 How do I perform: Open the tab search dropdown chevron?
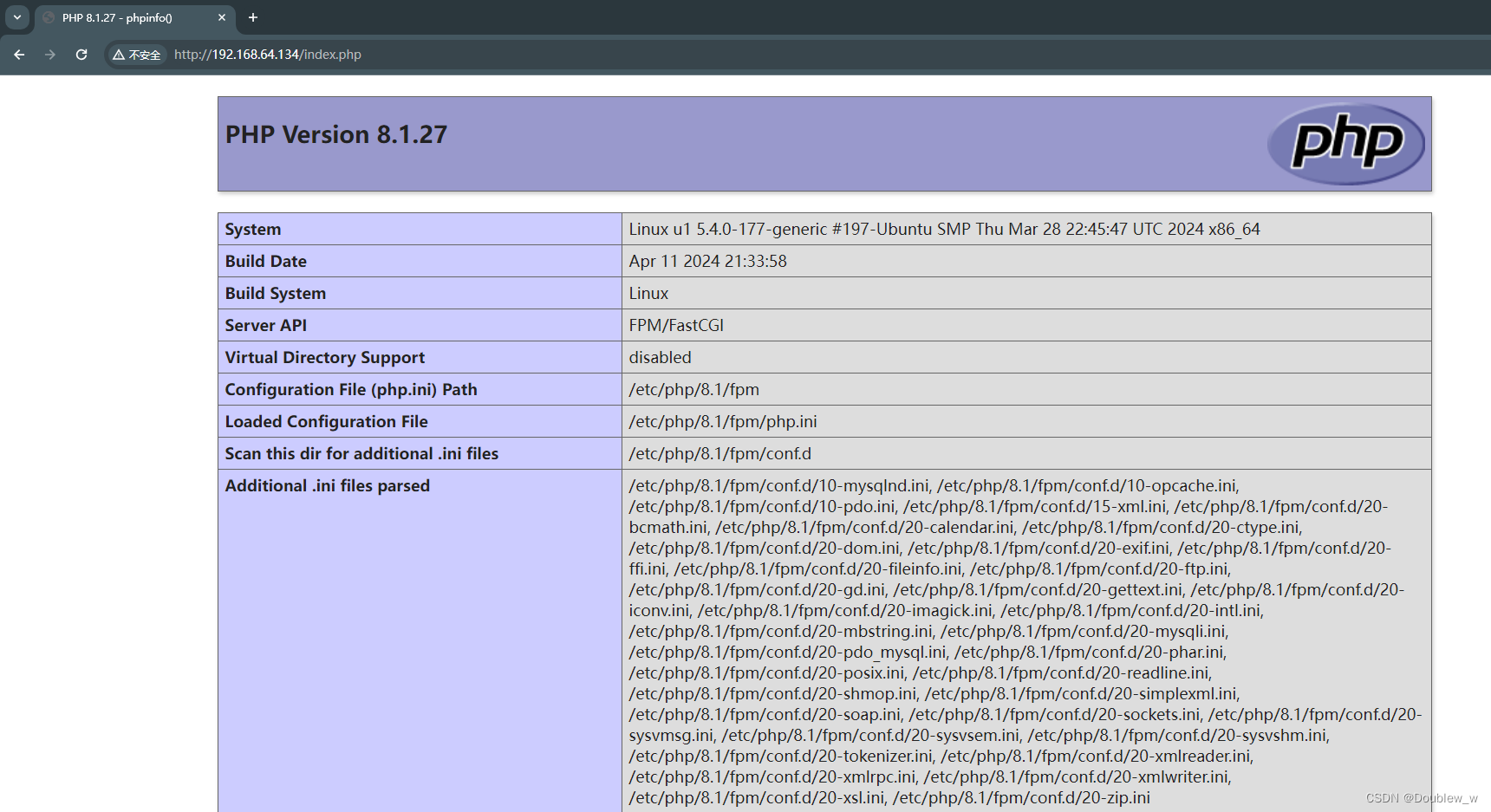(17, 17)
